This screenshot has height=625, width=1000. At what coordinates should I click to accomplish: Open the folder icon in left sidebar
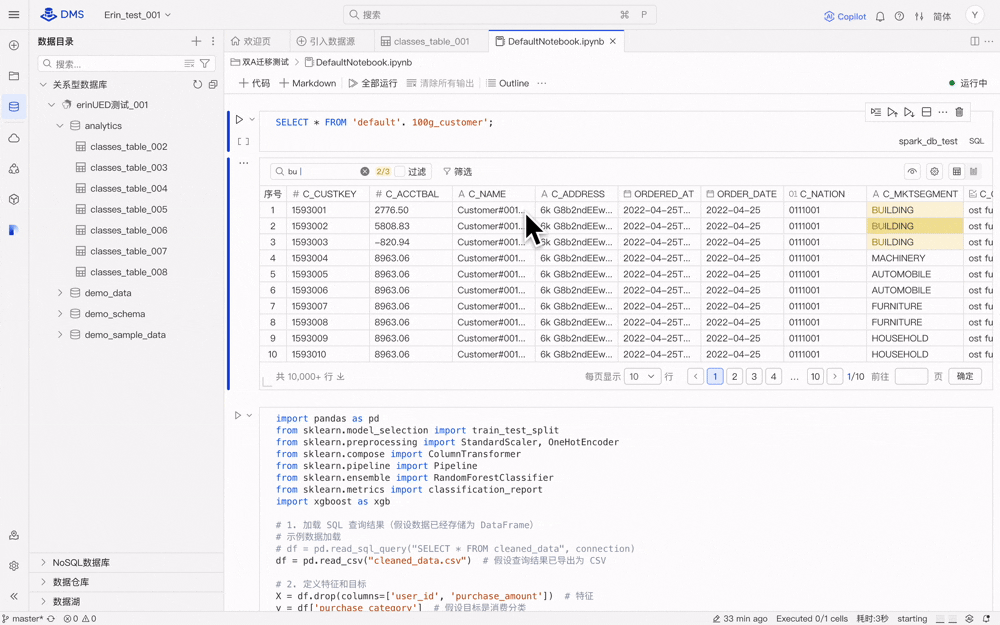[14, 76]
